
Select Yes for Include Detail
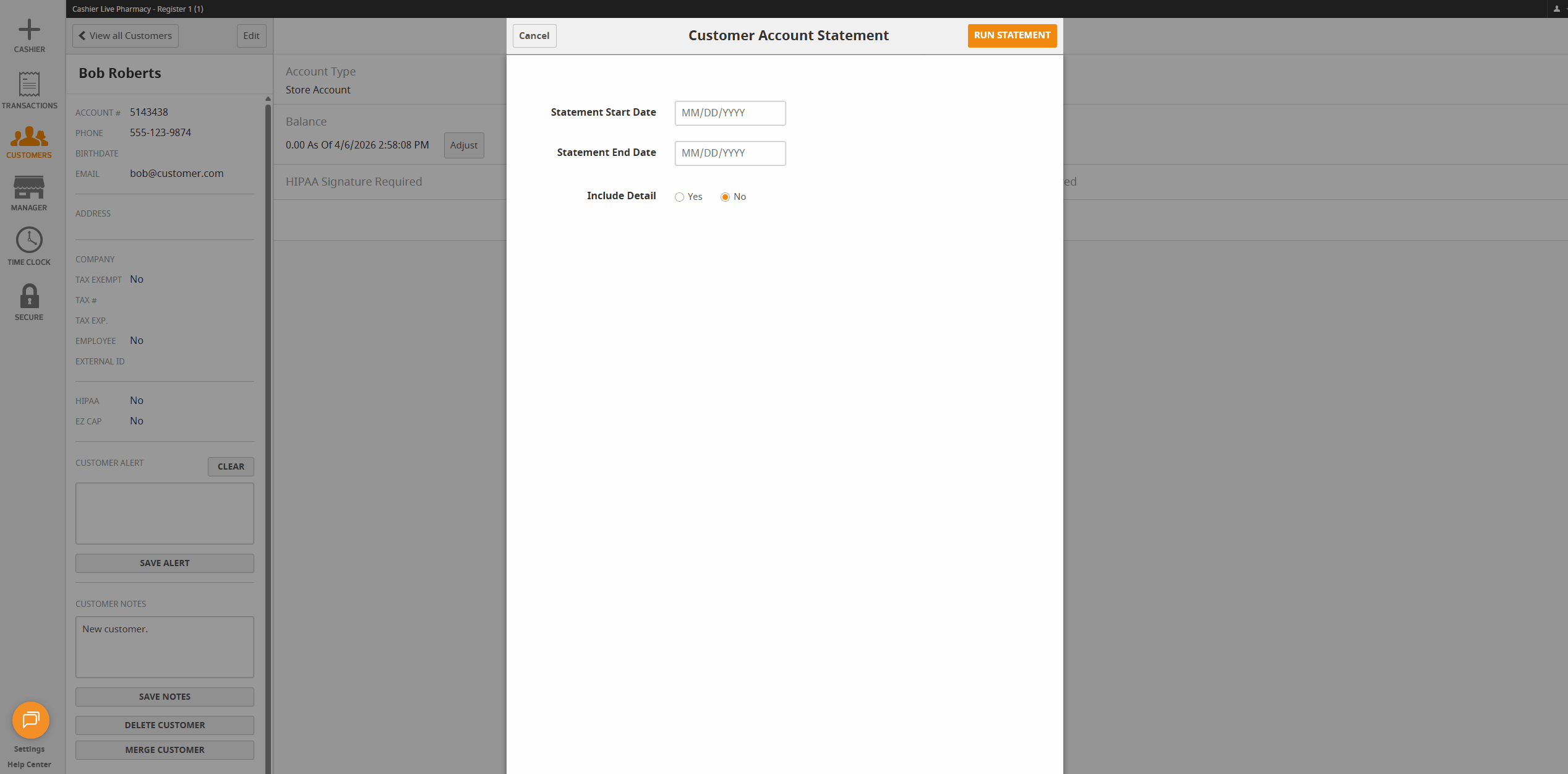[679, 197]
